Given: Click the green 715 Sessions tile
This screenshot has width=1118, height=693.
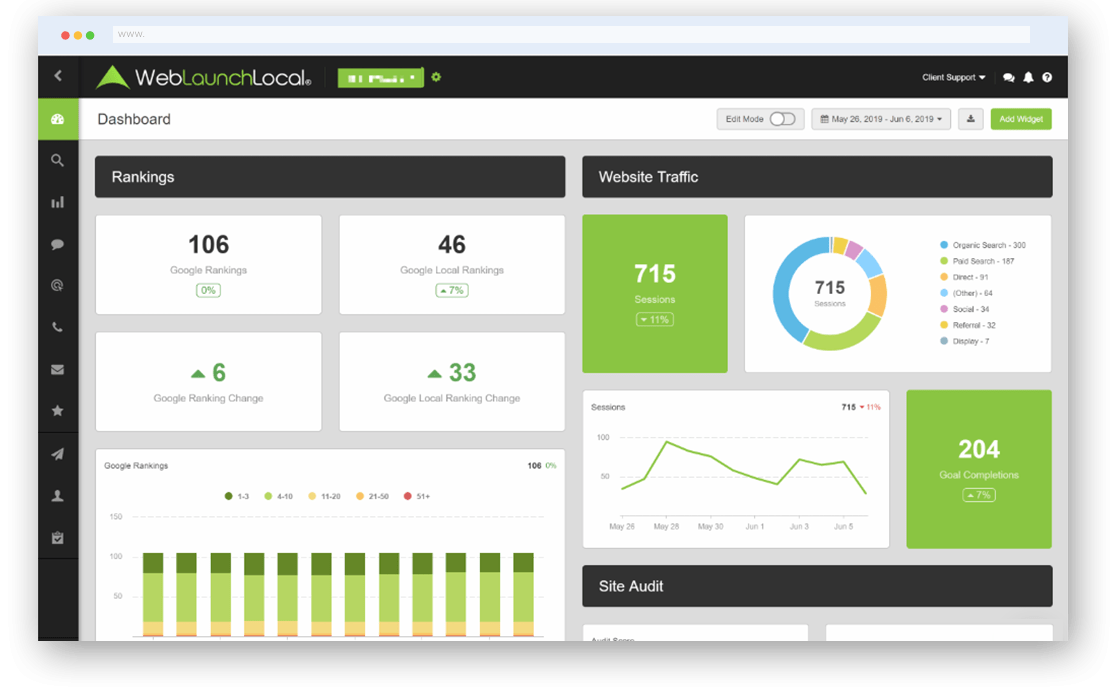Looking at the screenshot, I should [655, 294].
